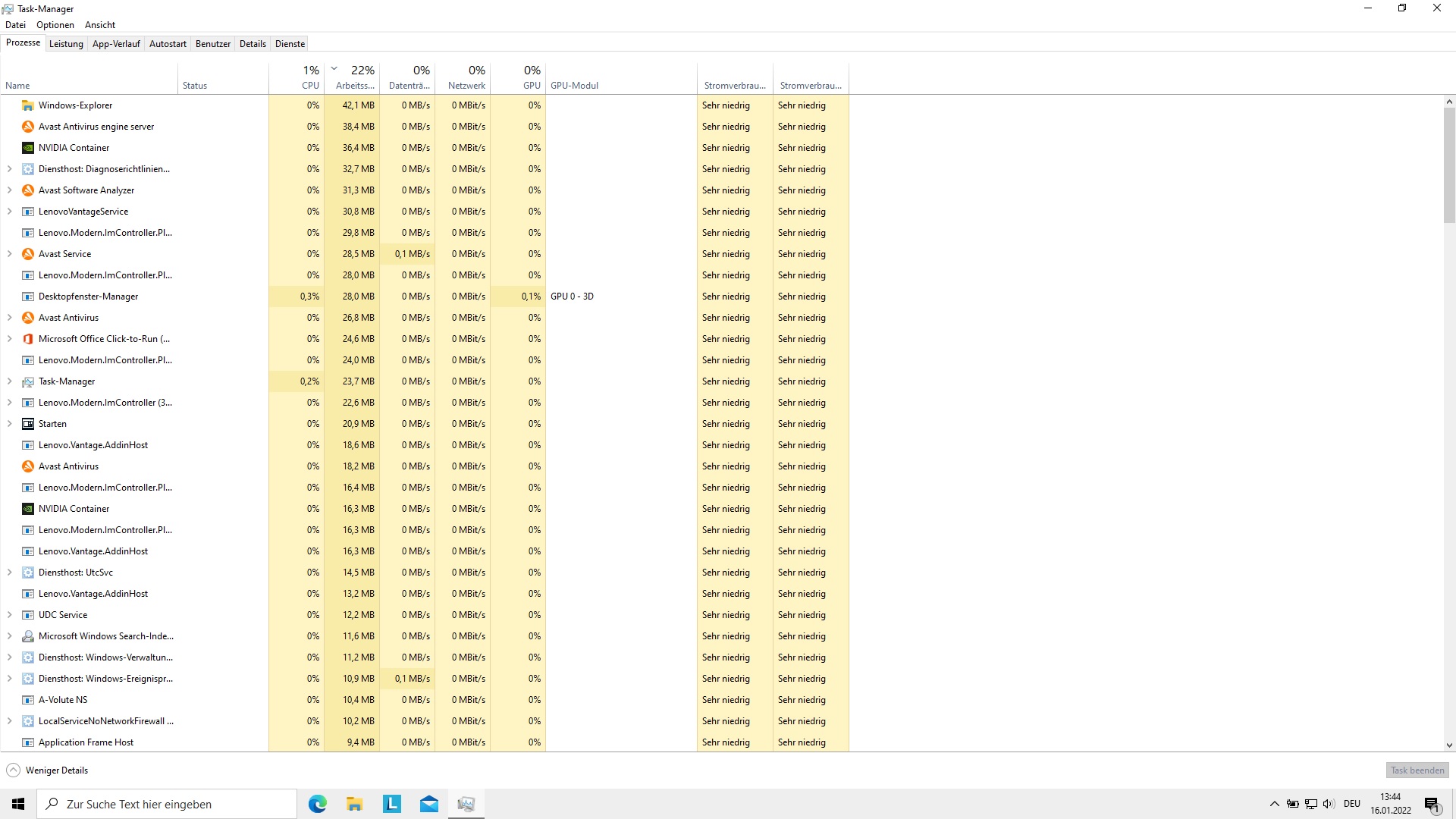Click the Task-Manager process row icon
Image resolution: width=1456 pixels, height=819 pixels.
28,381
